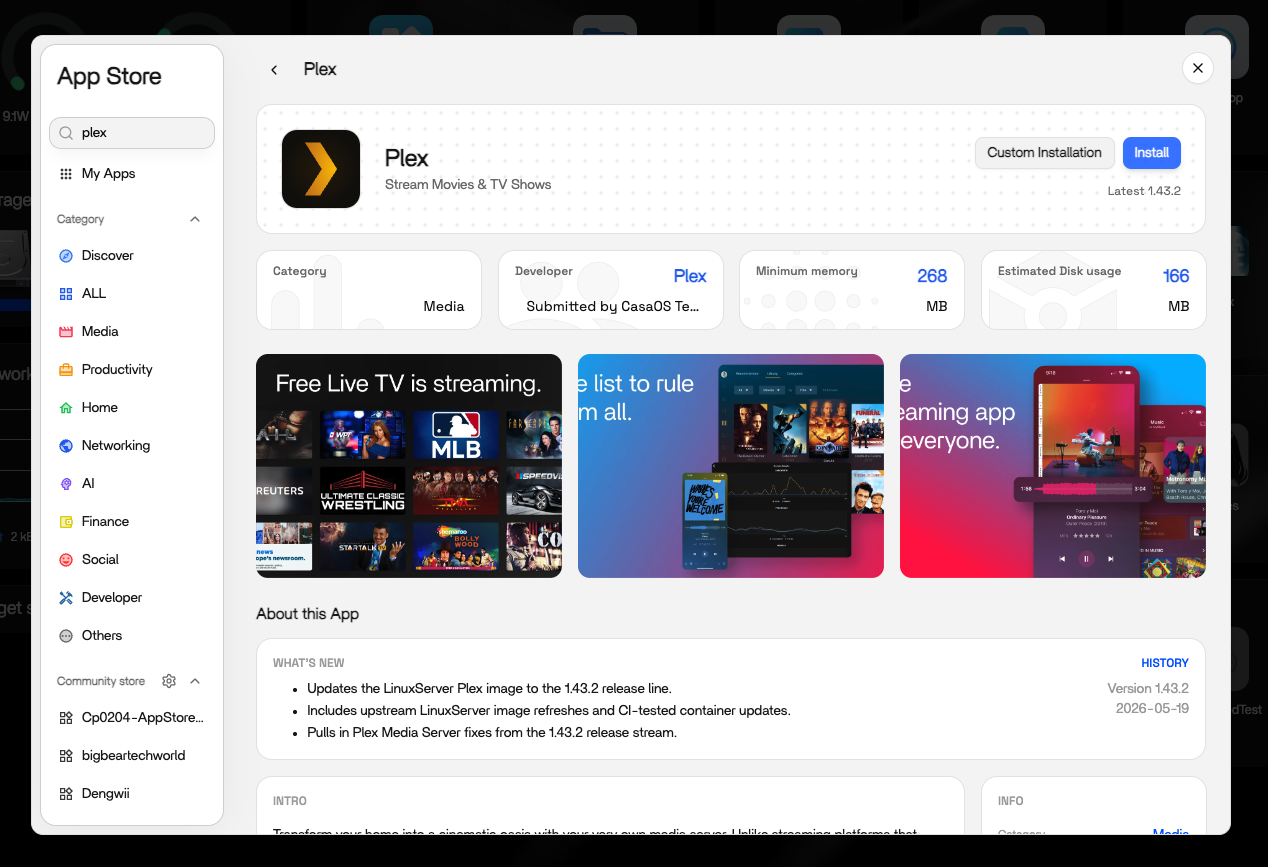Click the back arrow beside the Plex title
Viewport: 1268px width, 867px height.
274,69
